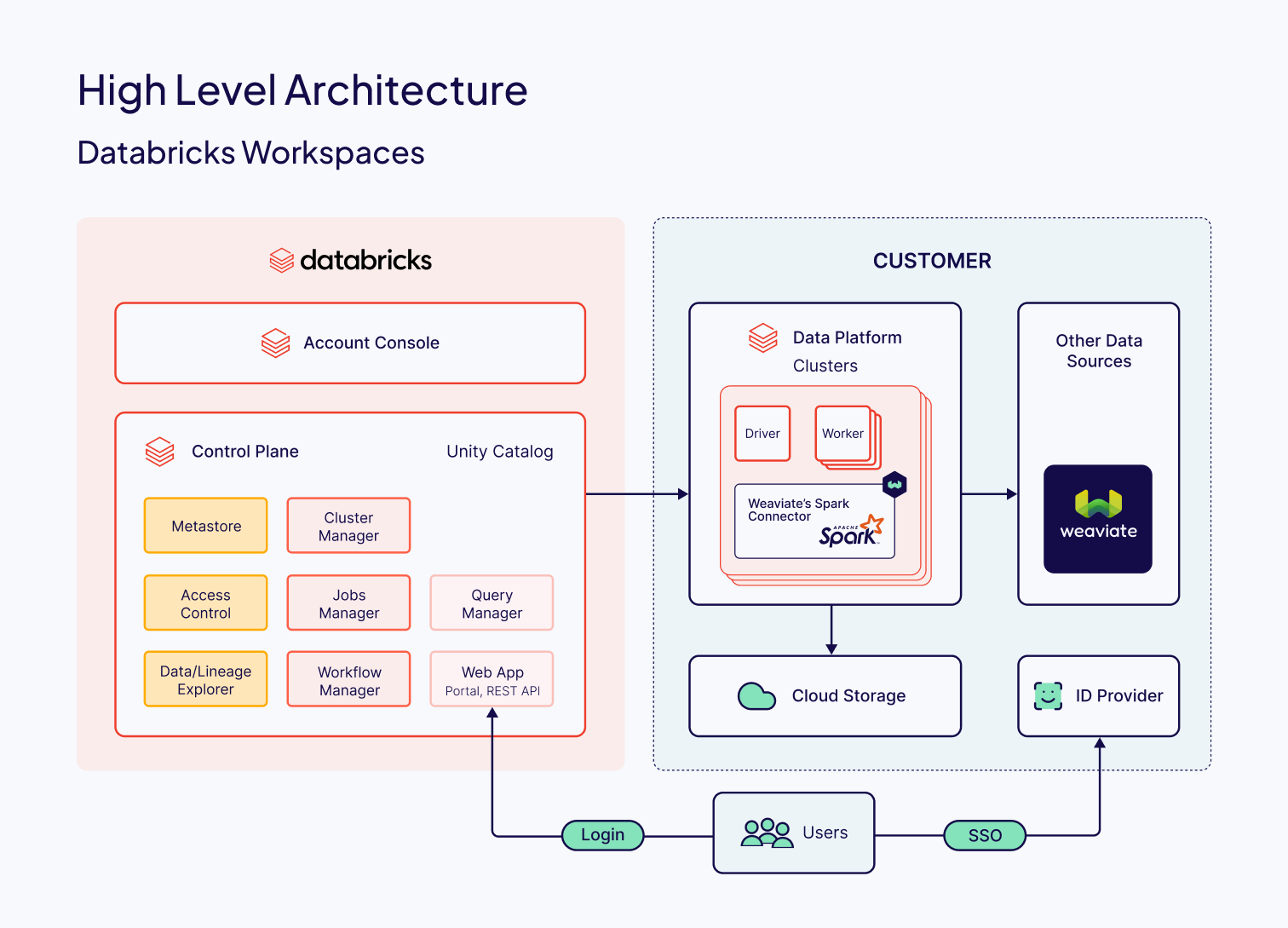1288x928 pixels.
Task: Click the Weaviate logo tile
Action: 1098,519
